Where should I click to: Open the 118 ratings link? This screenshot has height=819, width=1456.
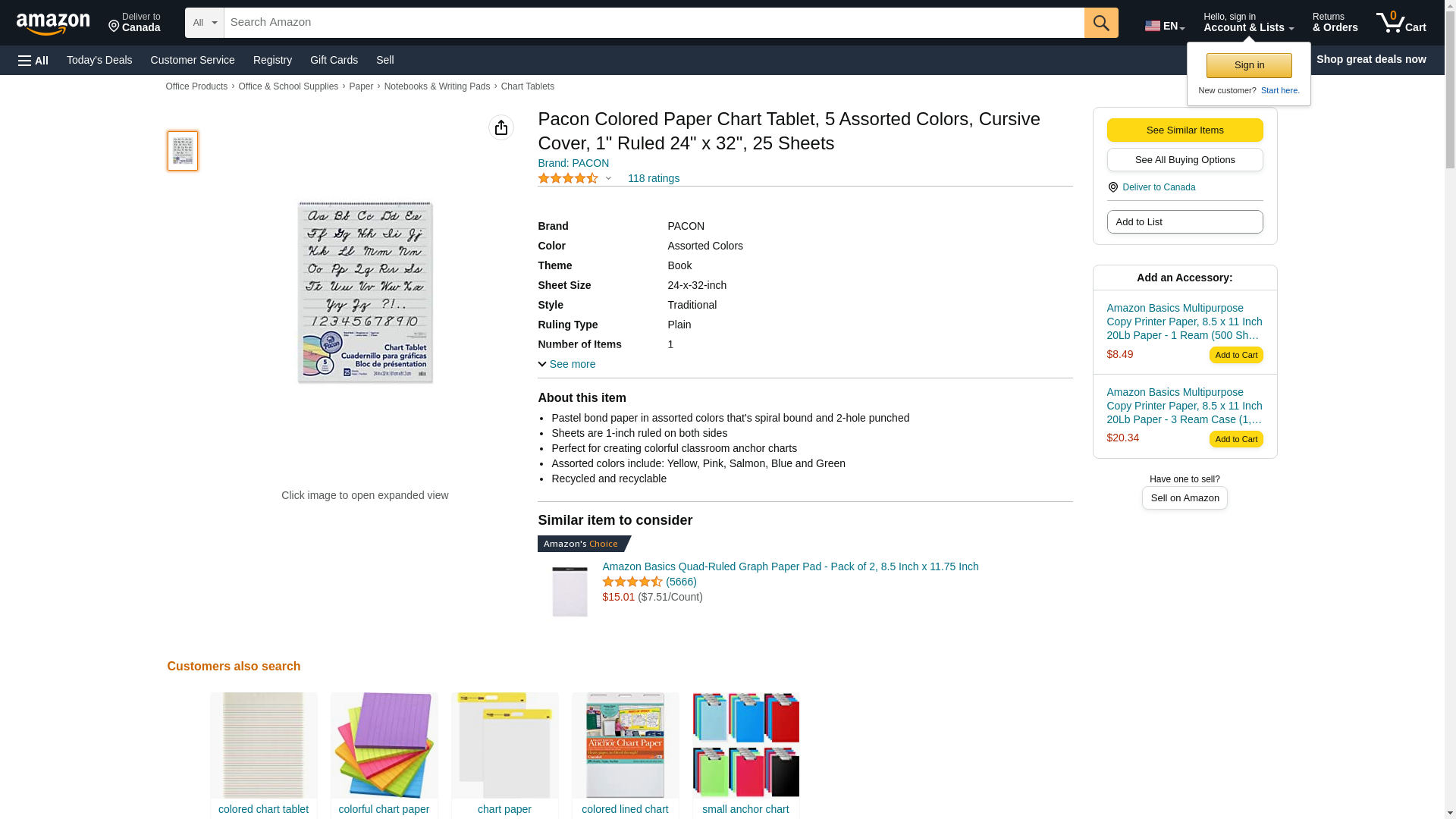[x=653, y=178]
